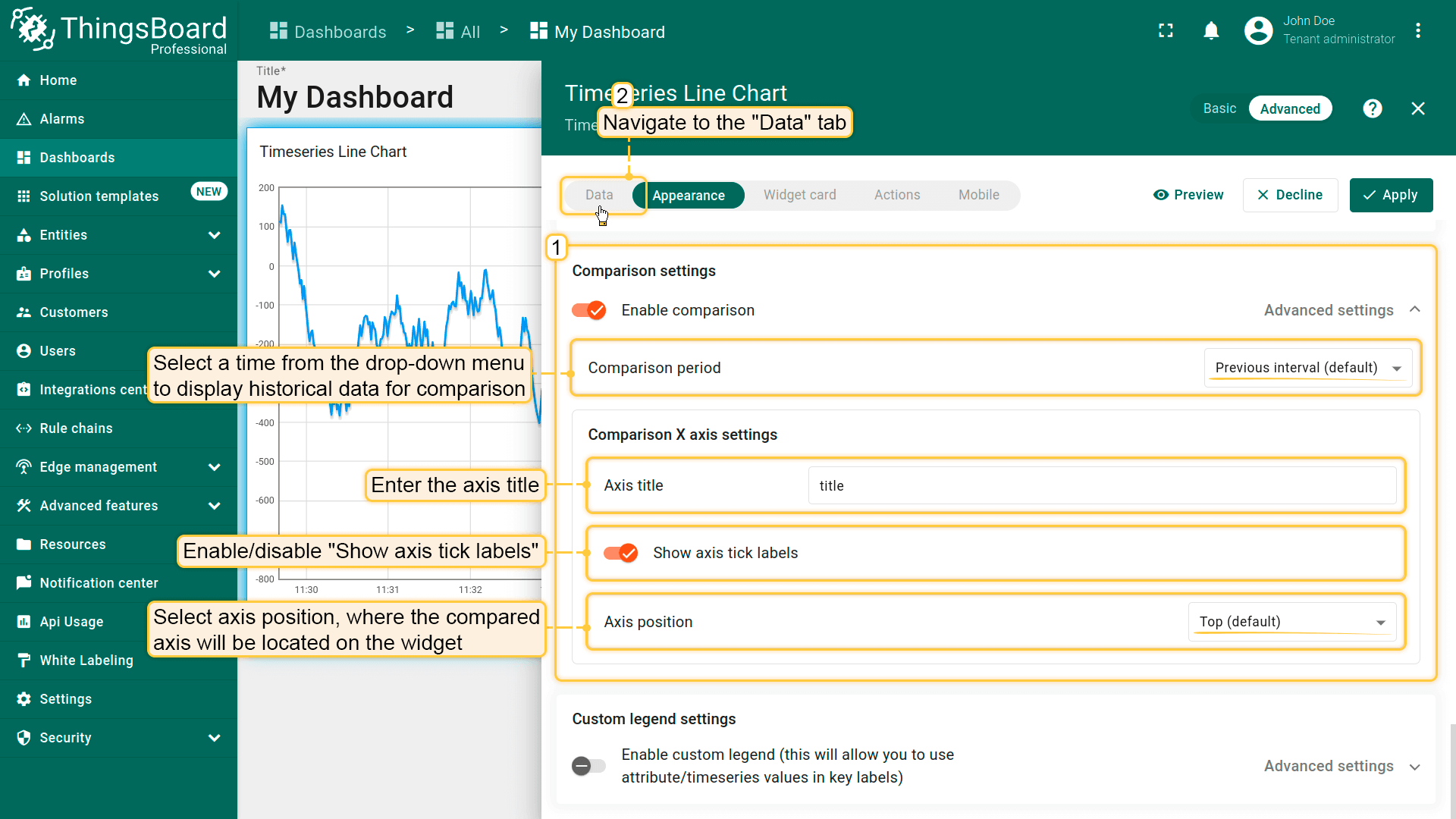Switch to the Data tab

click(598, 195)
